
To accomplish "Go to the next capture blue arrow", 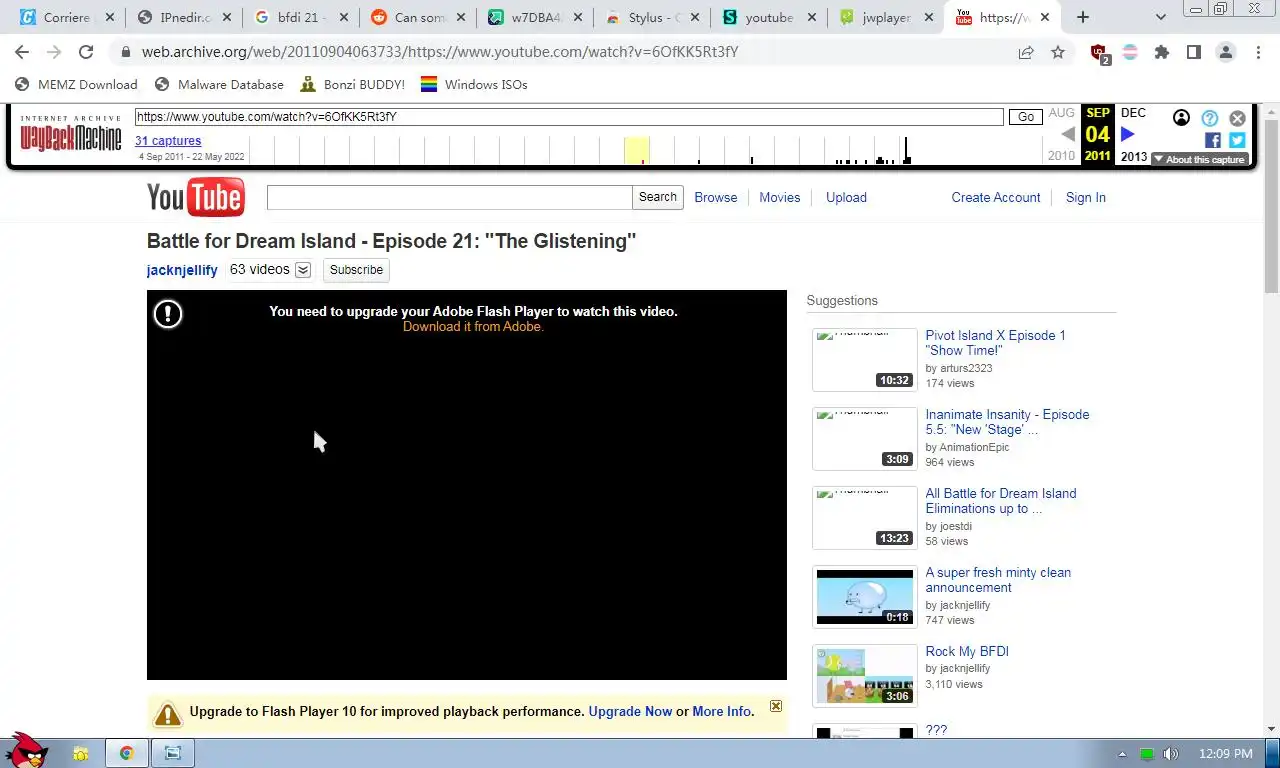I will click(x=1128, y=134).
